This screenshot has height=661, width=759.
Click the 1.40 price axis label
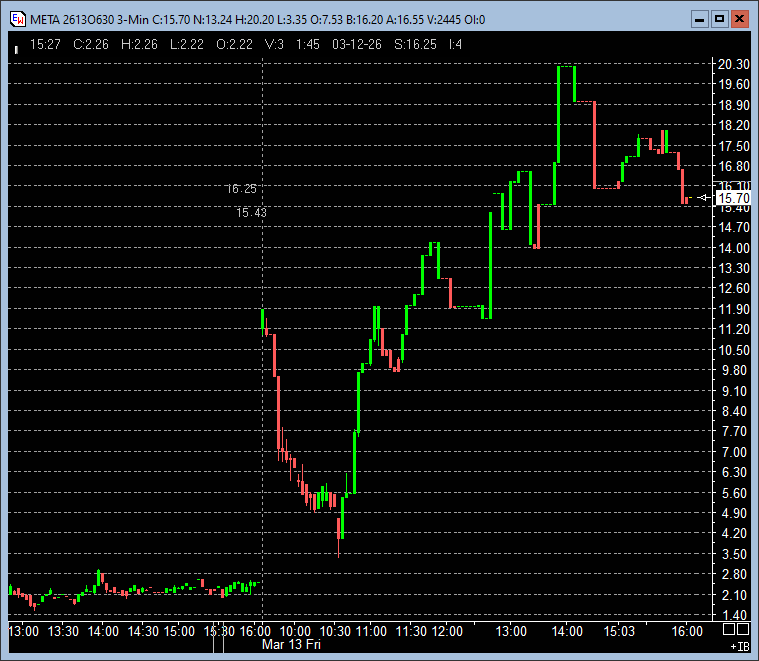point(733,615)
